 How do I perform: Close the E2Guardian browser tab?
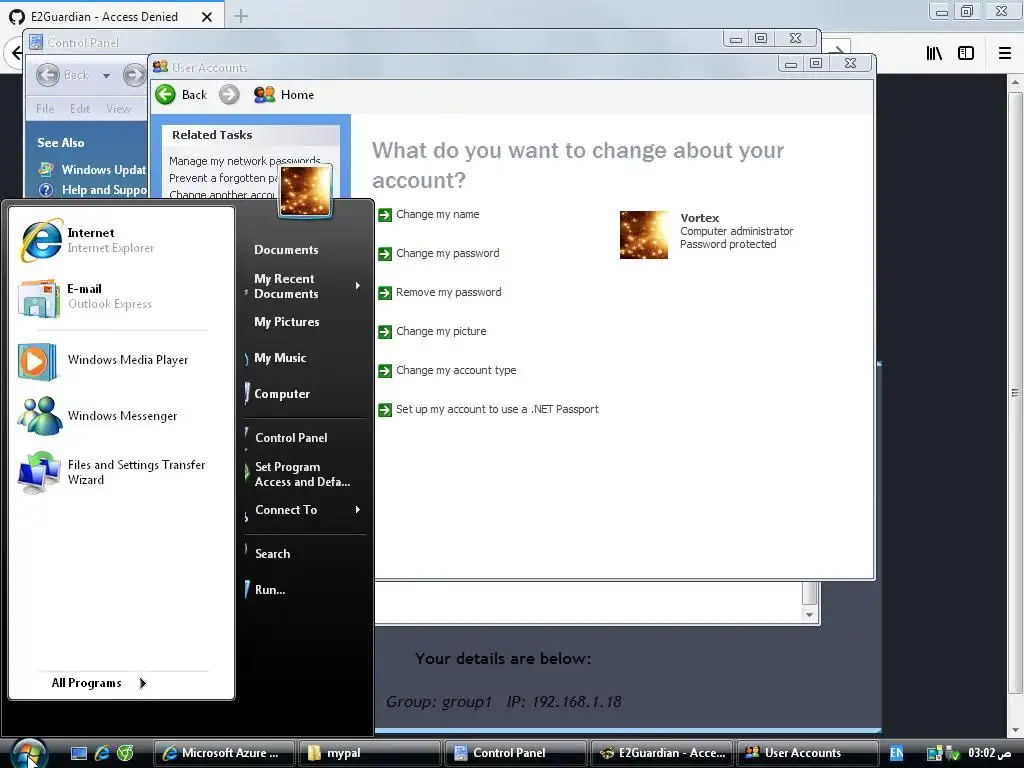(x=207, y=17)
